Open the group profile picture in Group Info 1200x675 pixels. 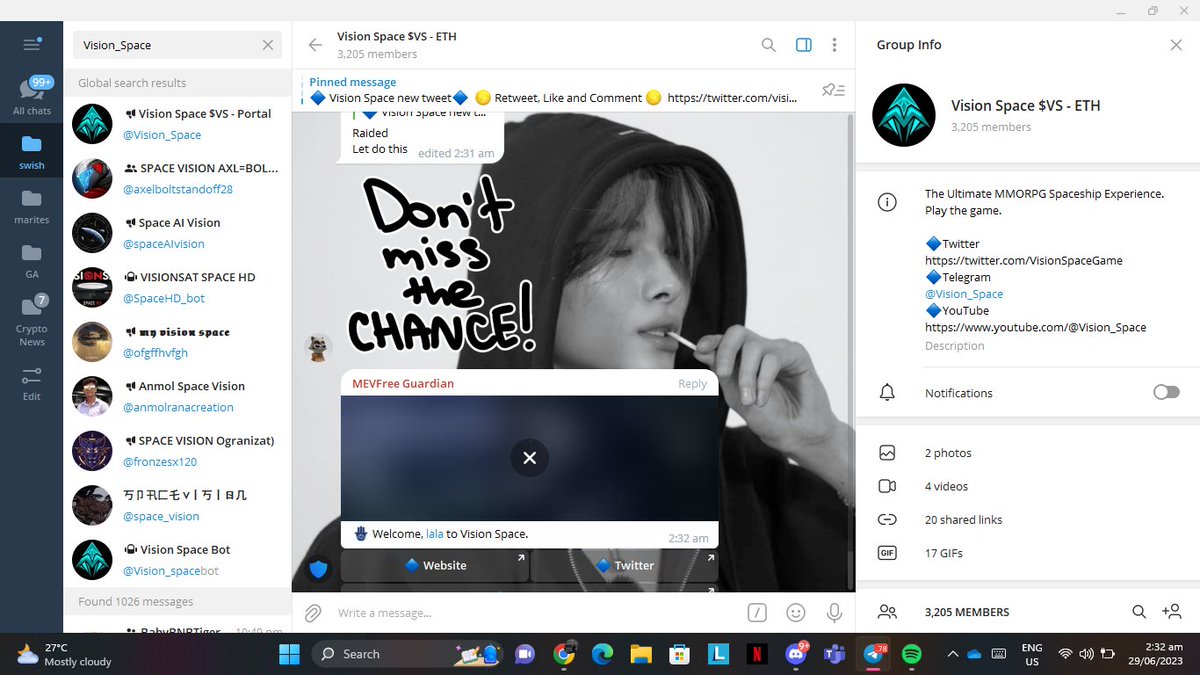pyautogui.click(x=903, y=115)
